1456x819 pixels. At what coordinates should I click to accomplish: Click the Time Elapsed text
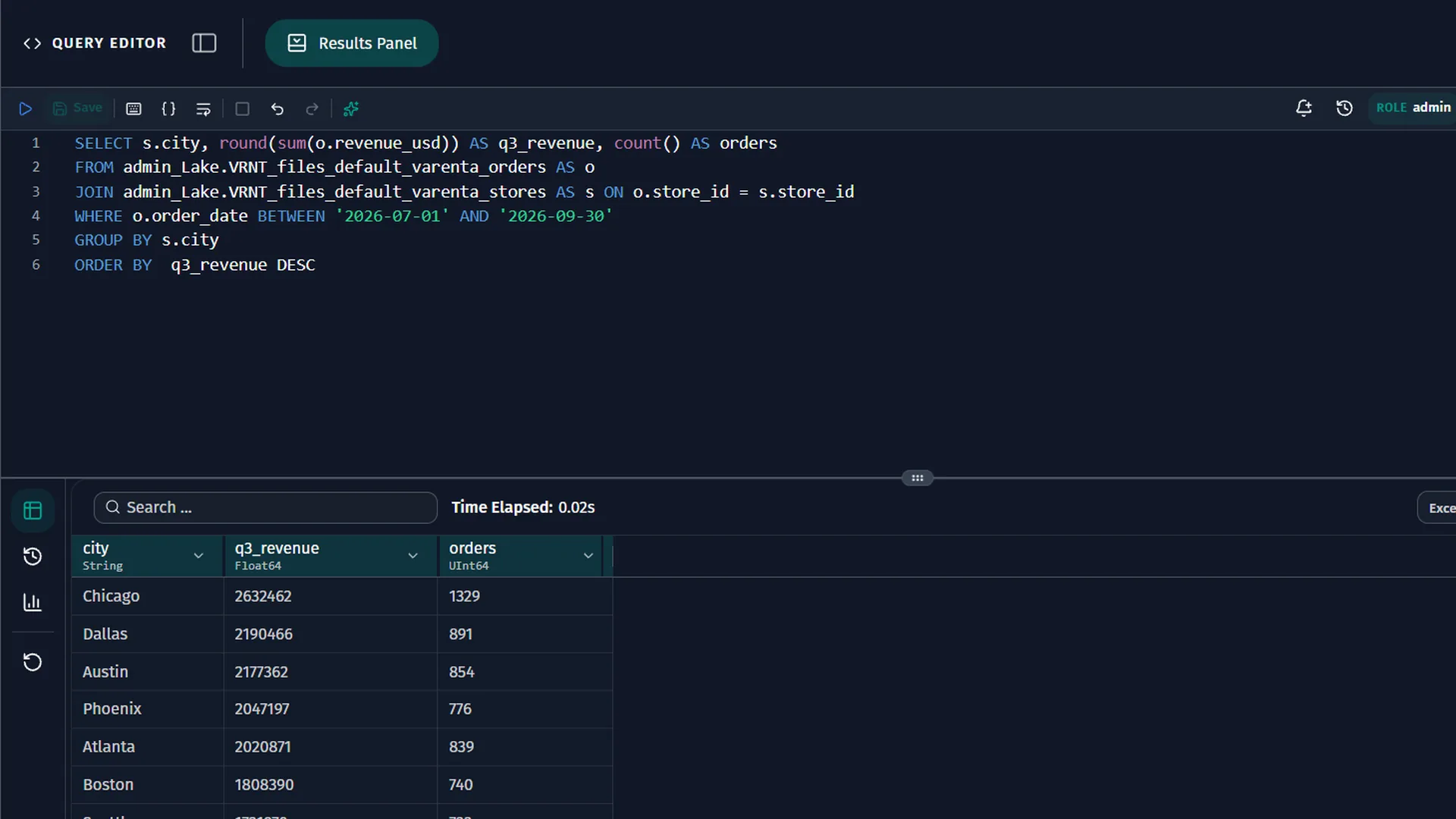tap(523, 507)
